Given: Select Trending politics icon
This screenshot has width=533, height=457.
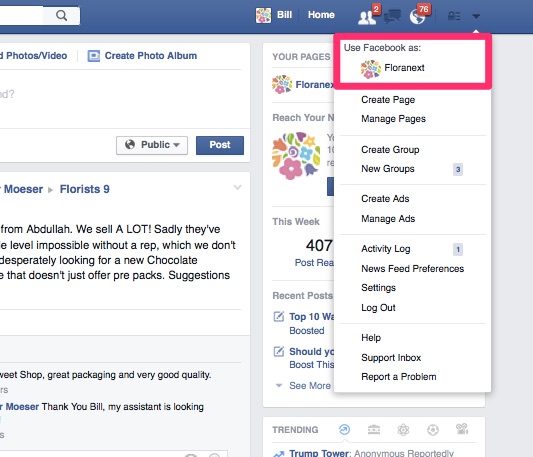Looking at the screenshot, I should pyautogui.click(x=374, y=430).
